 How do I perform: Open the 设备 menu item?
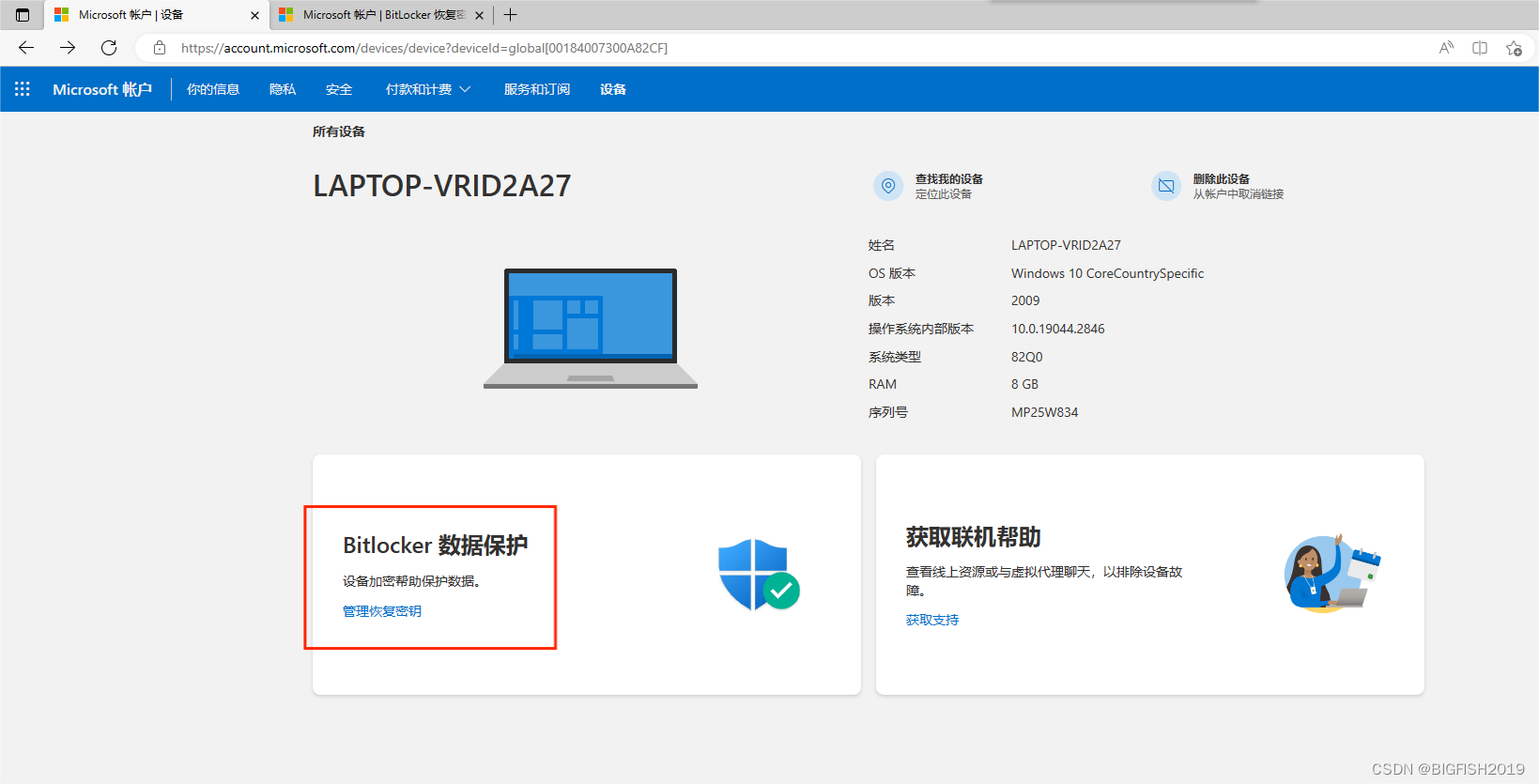coord(613,89)
